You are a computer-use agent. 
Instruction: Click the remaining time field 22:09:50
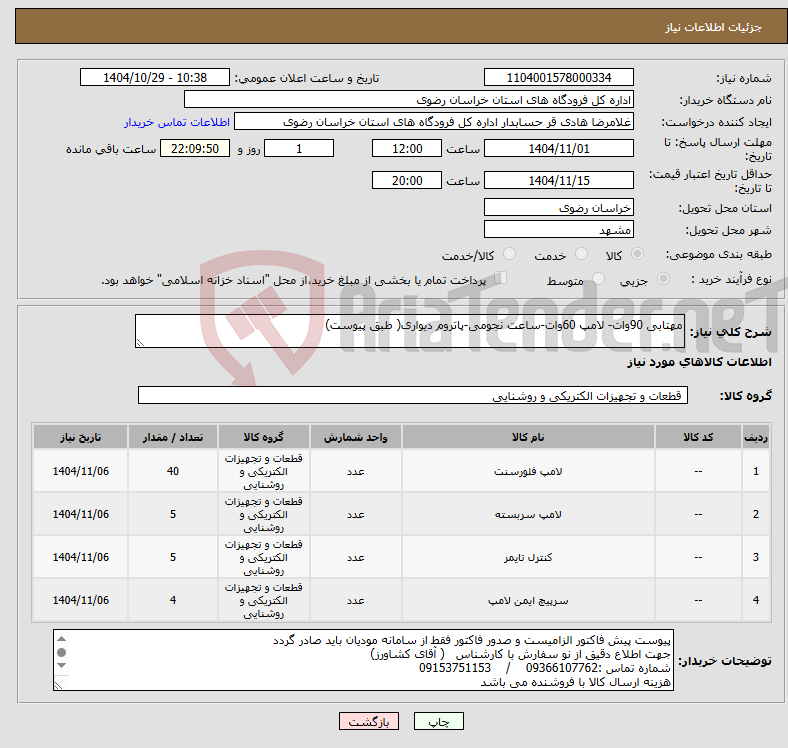click(x=195, y=148)
